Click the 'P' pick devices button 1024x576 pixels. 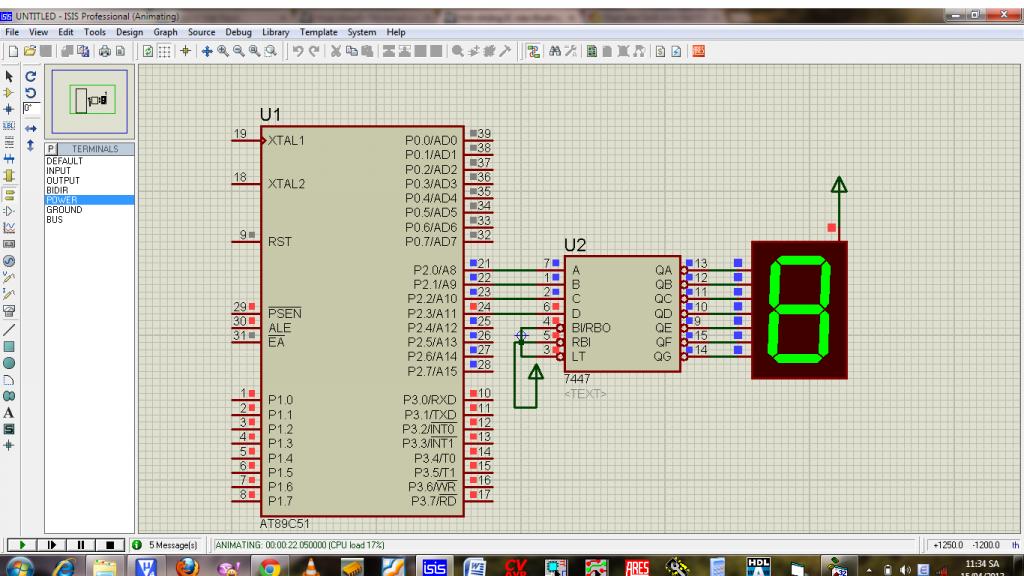[50, 149]
